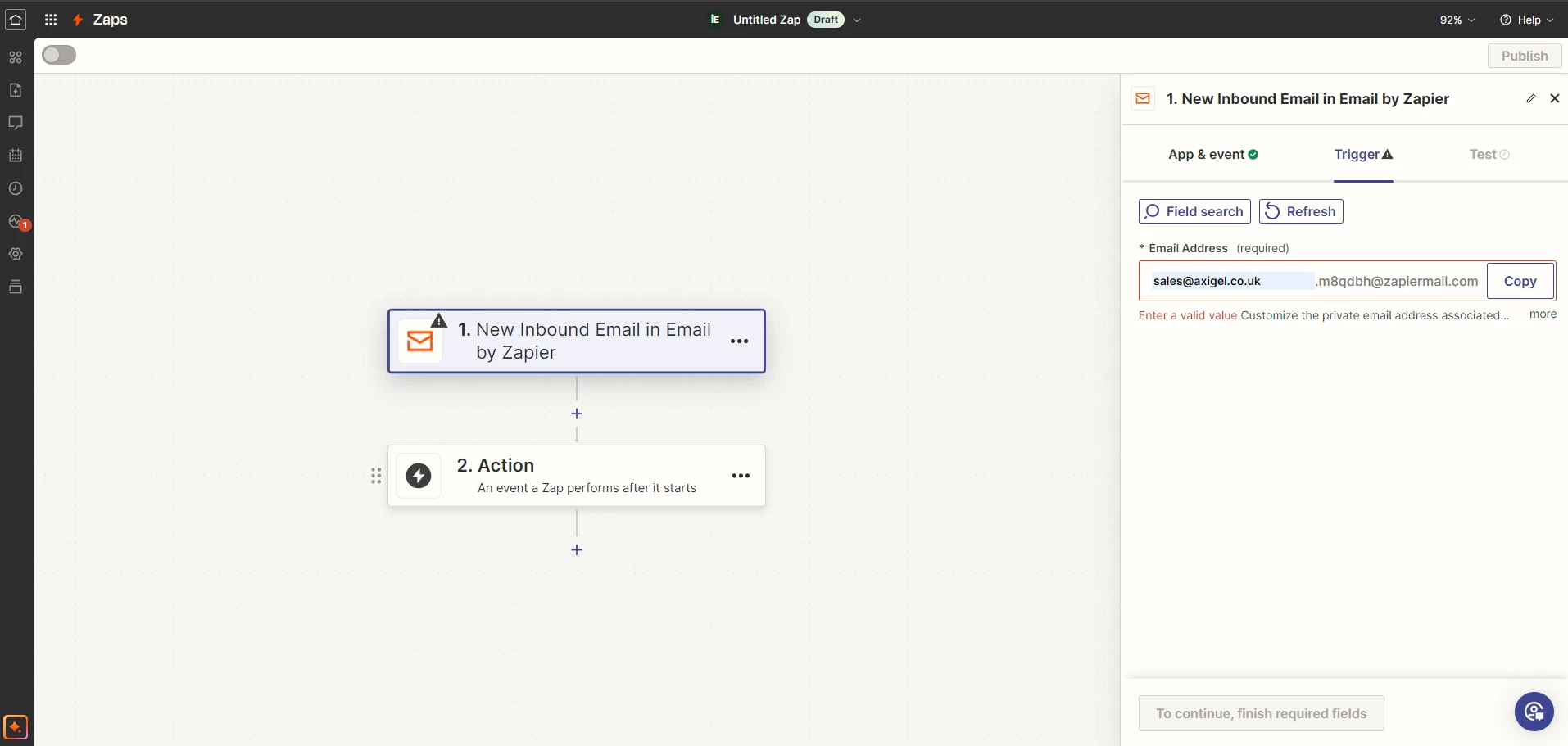The height and width of the screenshot is (746, 1568).
Task: Open the settings gear in sidebar
Action: [16, 254]
